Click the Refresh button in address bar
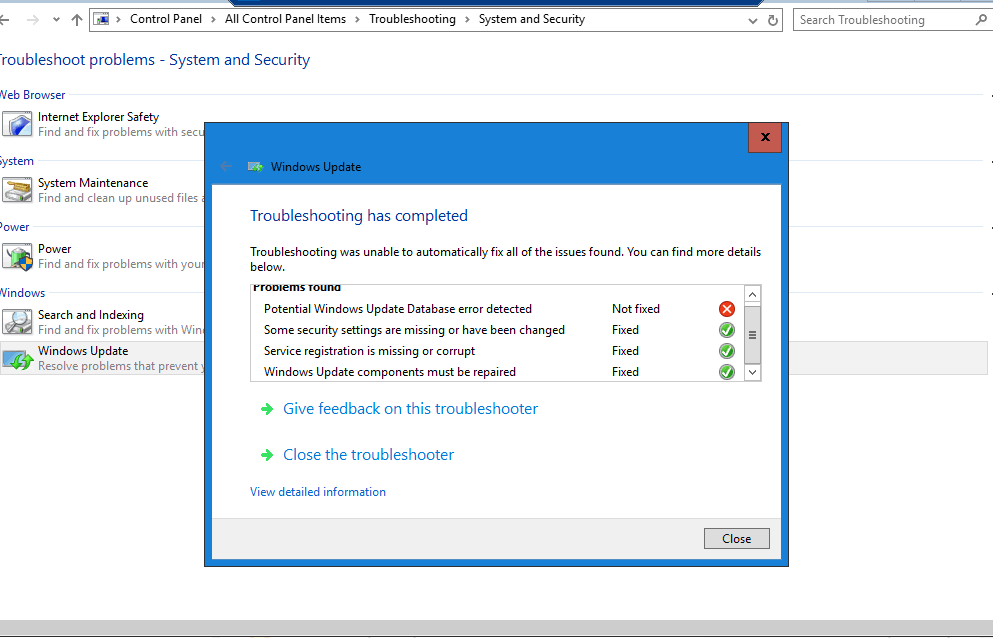This screenshot has width=993, height=638. (773, 20)
